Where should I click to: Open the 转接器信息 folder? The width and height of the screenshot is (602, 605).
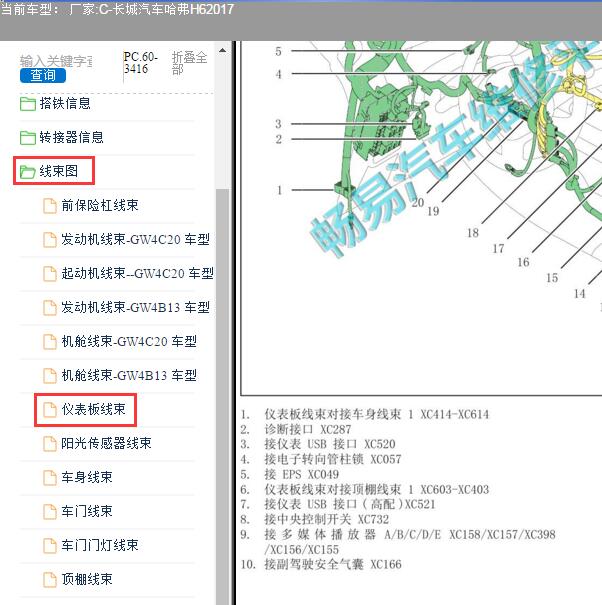click(71, 137)
